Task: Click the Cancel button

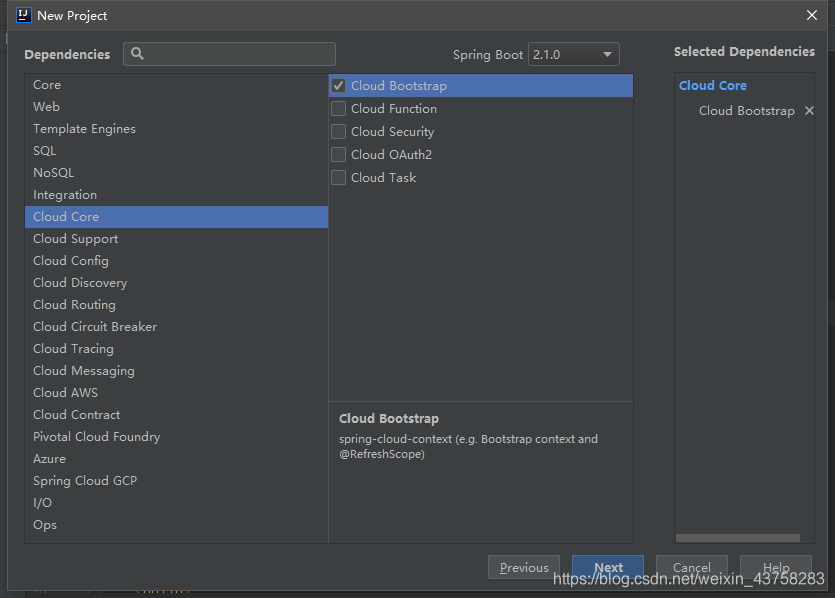Action: click(692, 568)
